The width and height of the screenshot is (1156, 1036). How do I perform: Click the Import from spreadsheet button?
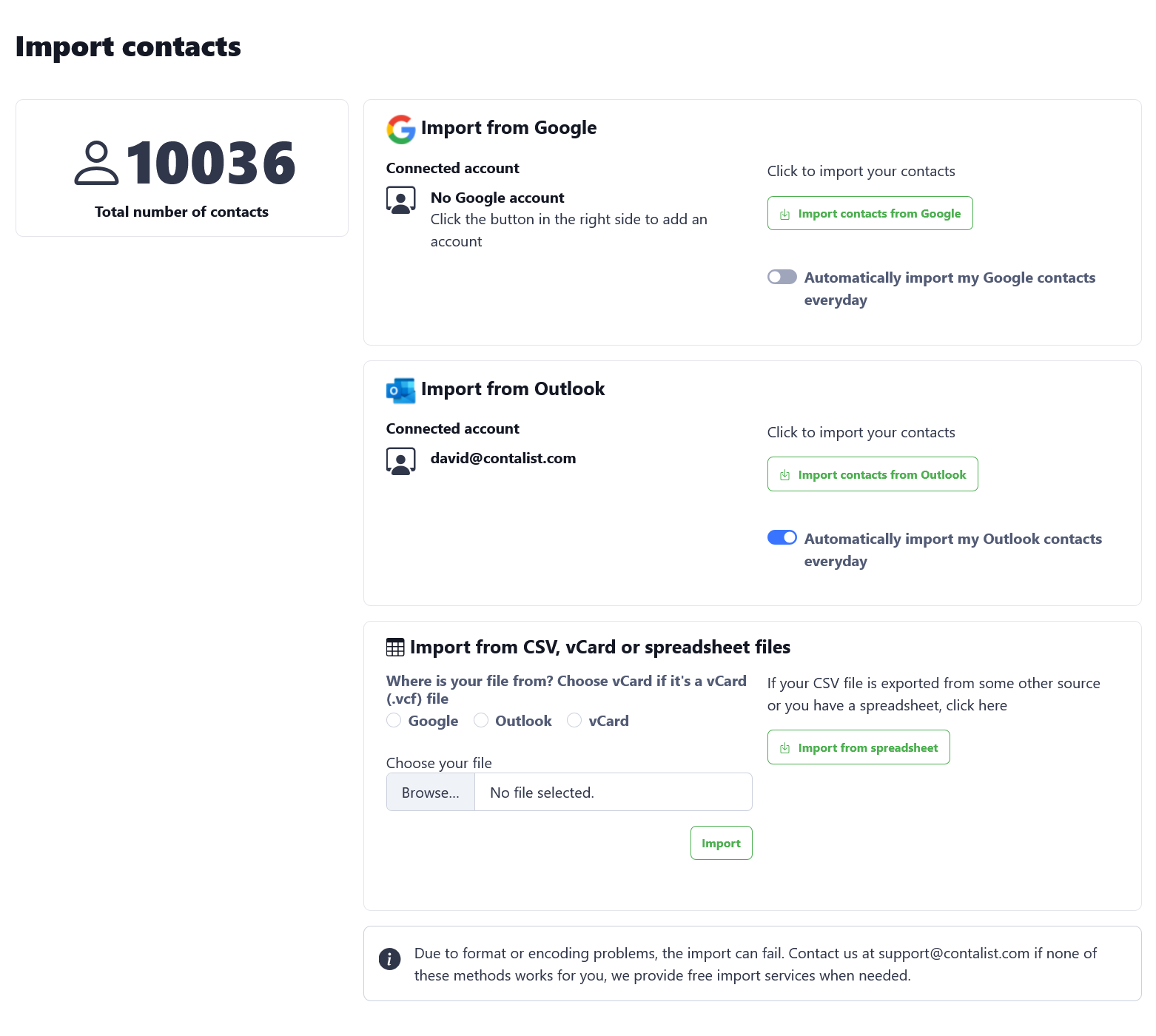point(858,747)
